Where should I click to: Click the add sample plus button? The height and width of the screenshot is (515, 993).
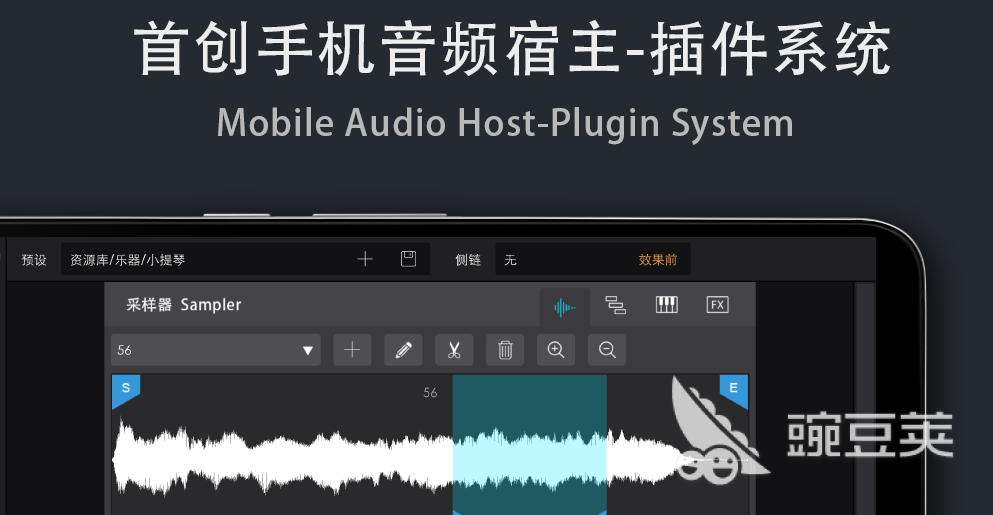coord(352,350)
